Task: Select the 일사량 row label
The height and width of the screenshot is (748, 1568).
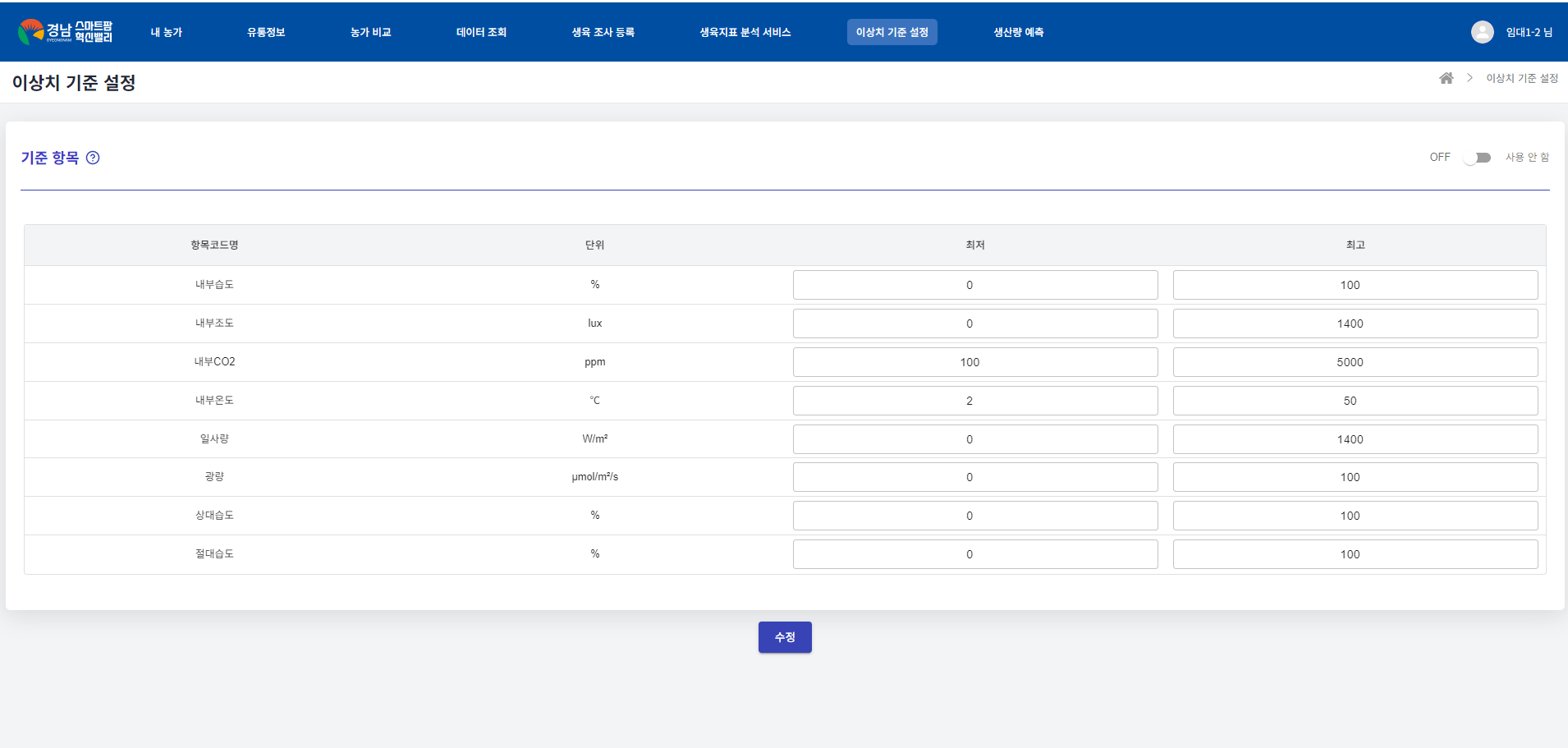Action: click(214, 438)
